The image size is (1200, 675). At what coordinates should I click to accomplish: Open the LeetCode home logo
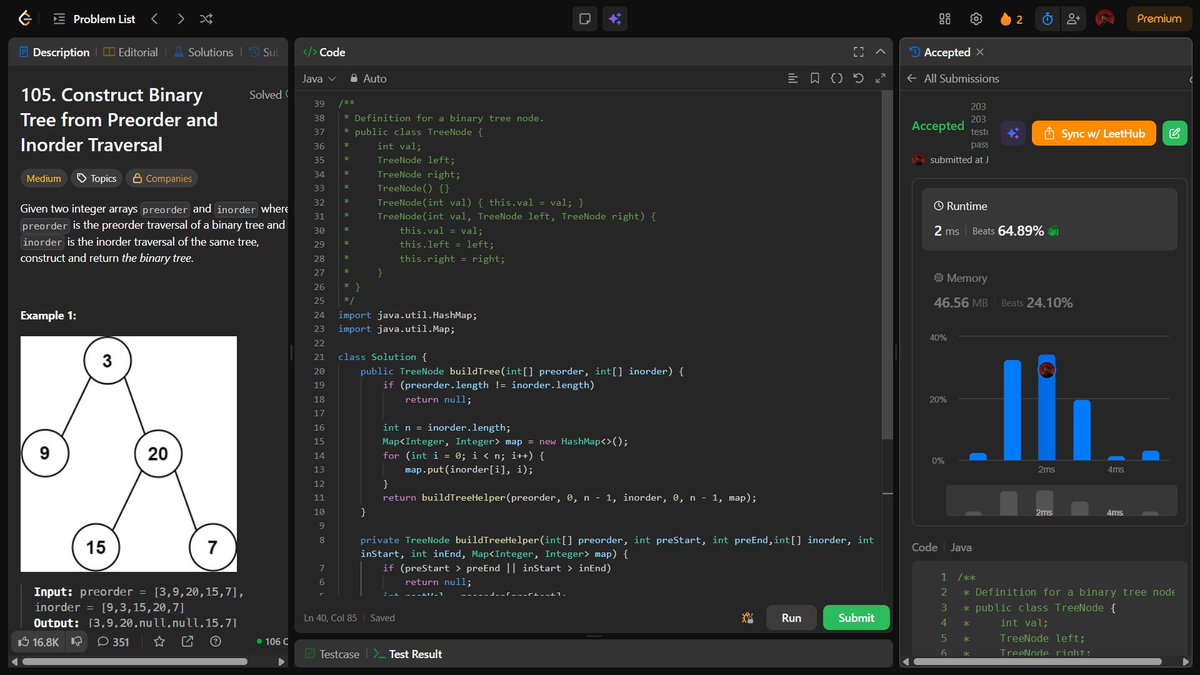point(24,18)
